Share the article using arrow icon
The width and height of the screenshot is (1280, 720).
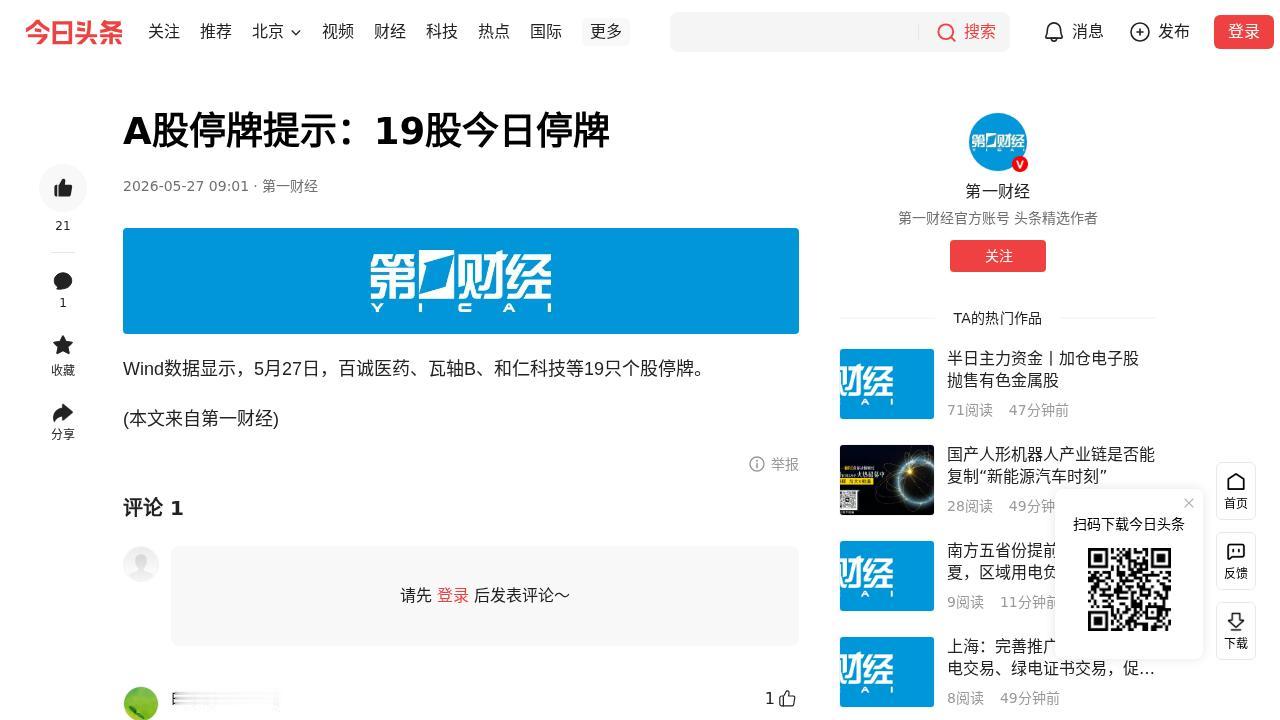63,412
